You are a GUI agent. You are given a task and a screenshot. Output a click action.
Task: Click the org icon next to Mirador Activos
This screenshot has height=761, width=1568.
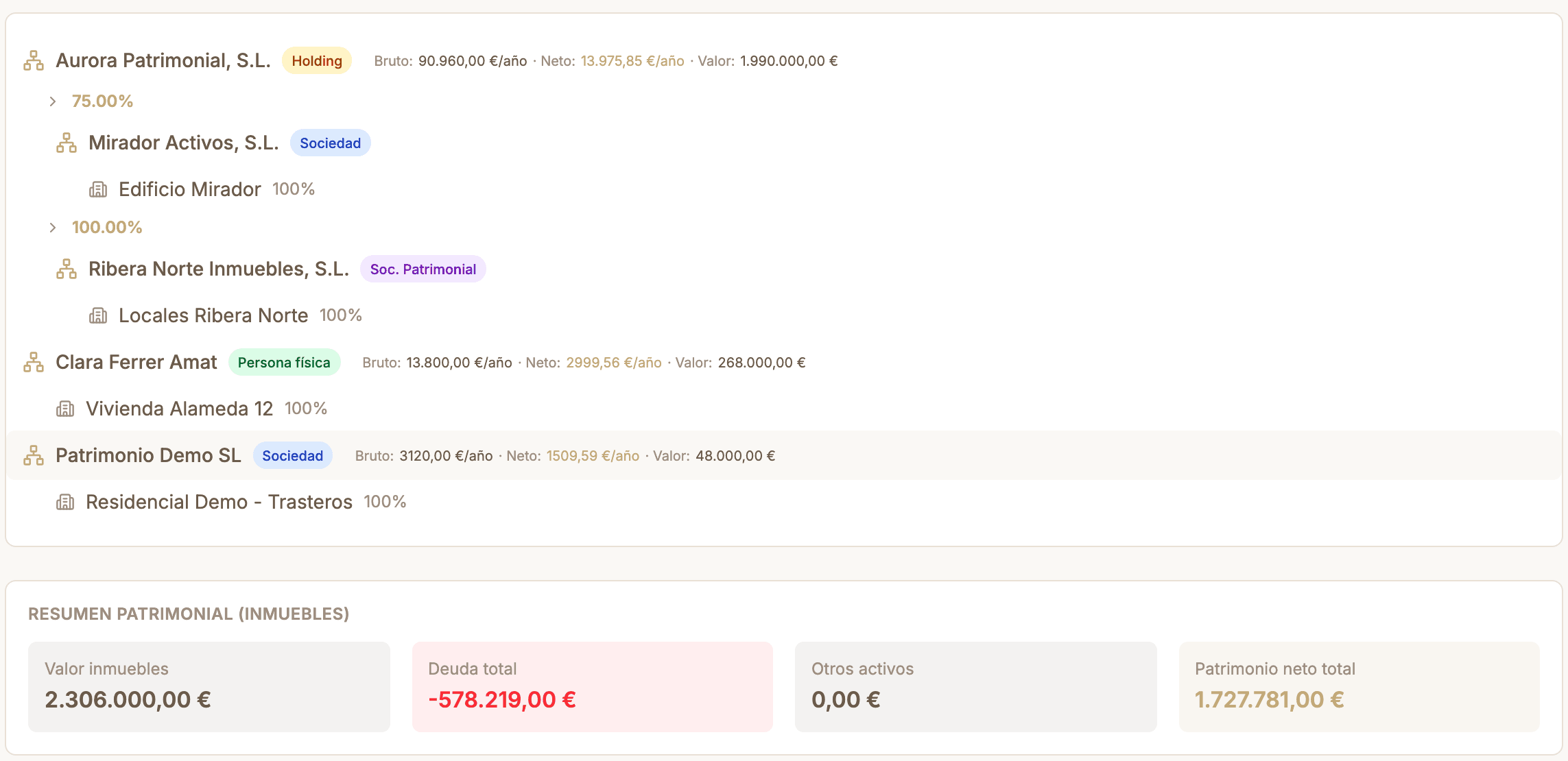[67, 143]
